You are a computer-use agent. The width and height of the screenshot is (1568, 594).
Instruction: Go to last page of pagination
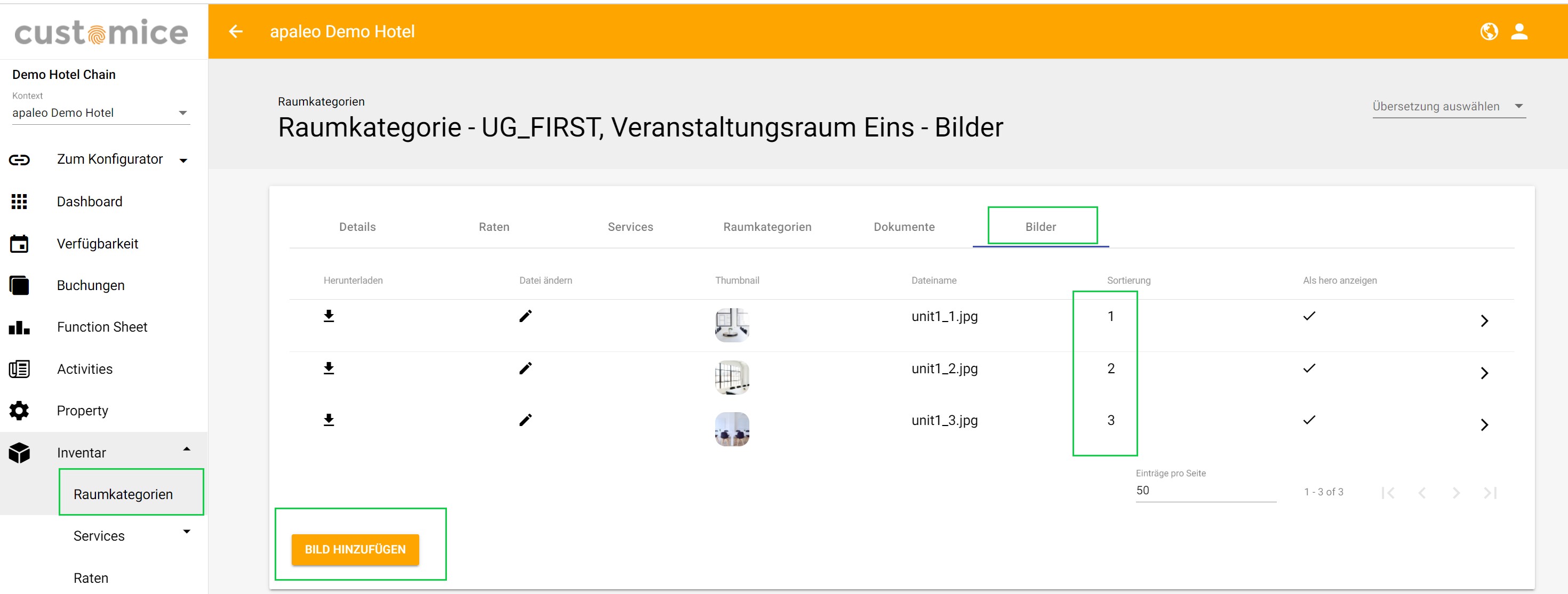(1490, 492)
